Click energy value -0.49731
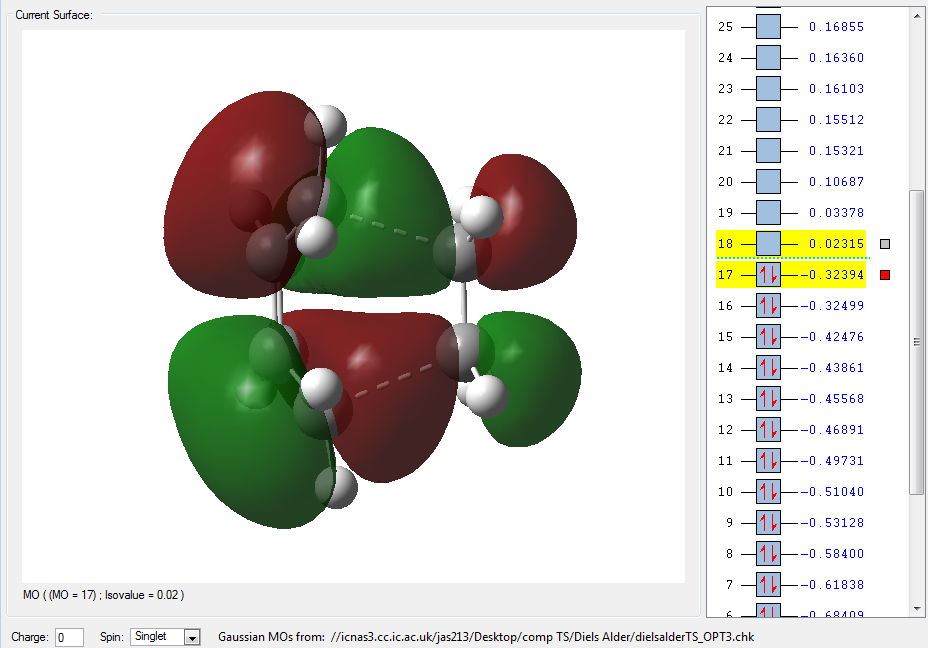The height and width of the screenshot is (648, 928). click(x=832, y=460)
